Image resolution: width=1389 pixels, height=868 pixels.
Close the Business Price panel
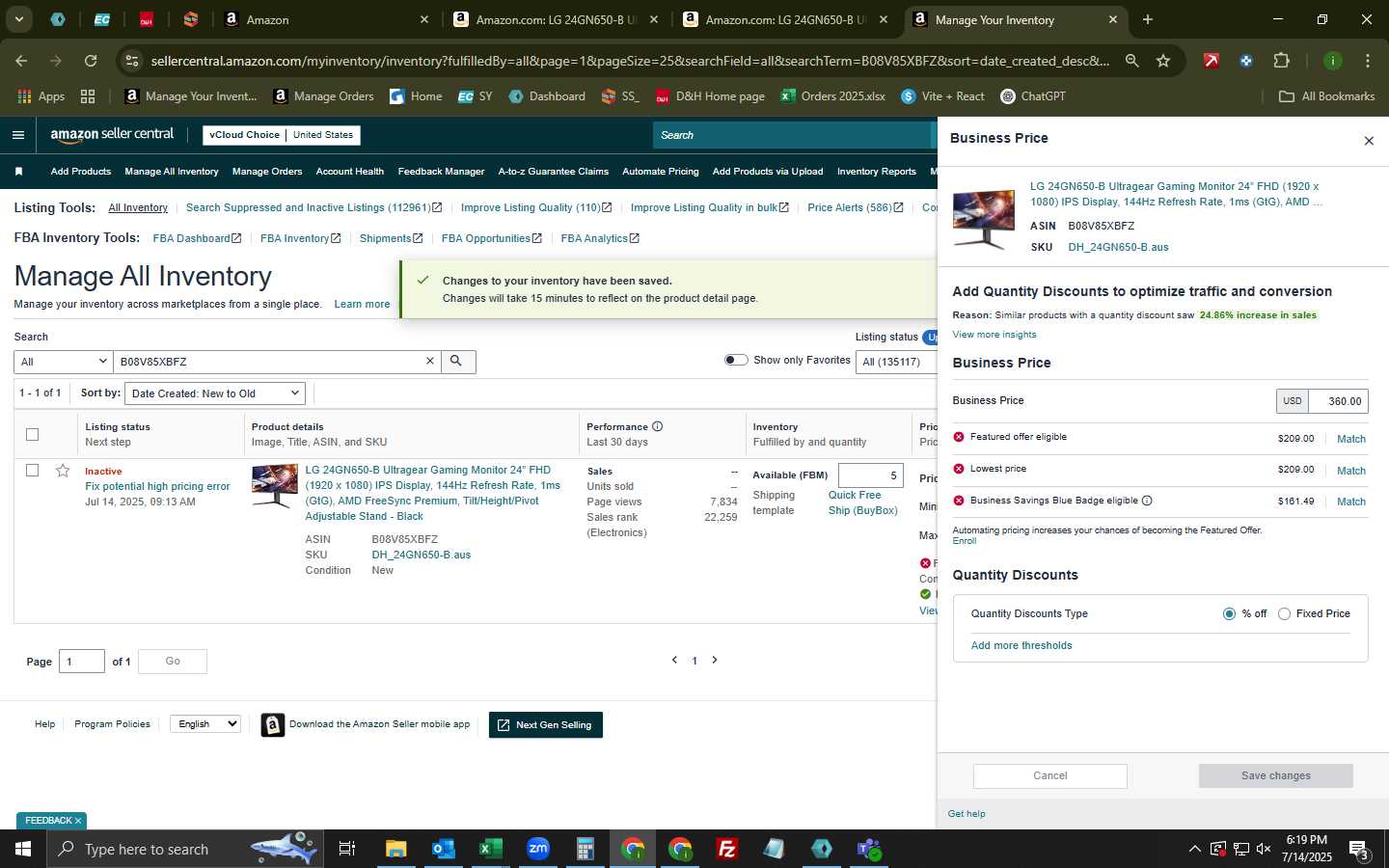click(x=1368, y=141)
